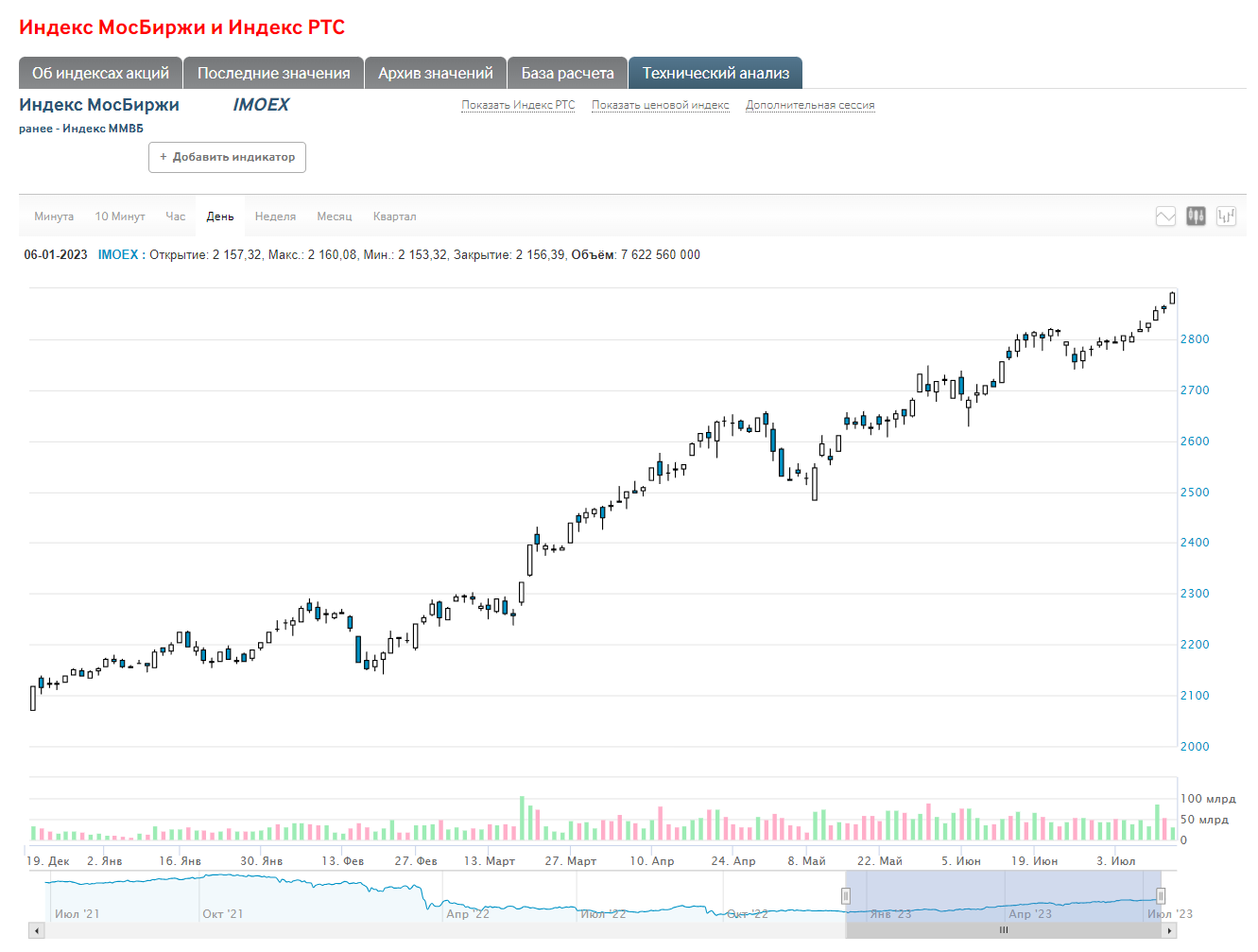Viewport: 1258px width, 952px height.
Task: Click 'Дополнительная сессия' link
Action: click(810, 105)
